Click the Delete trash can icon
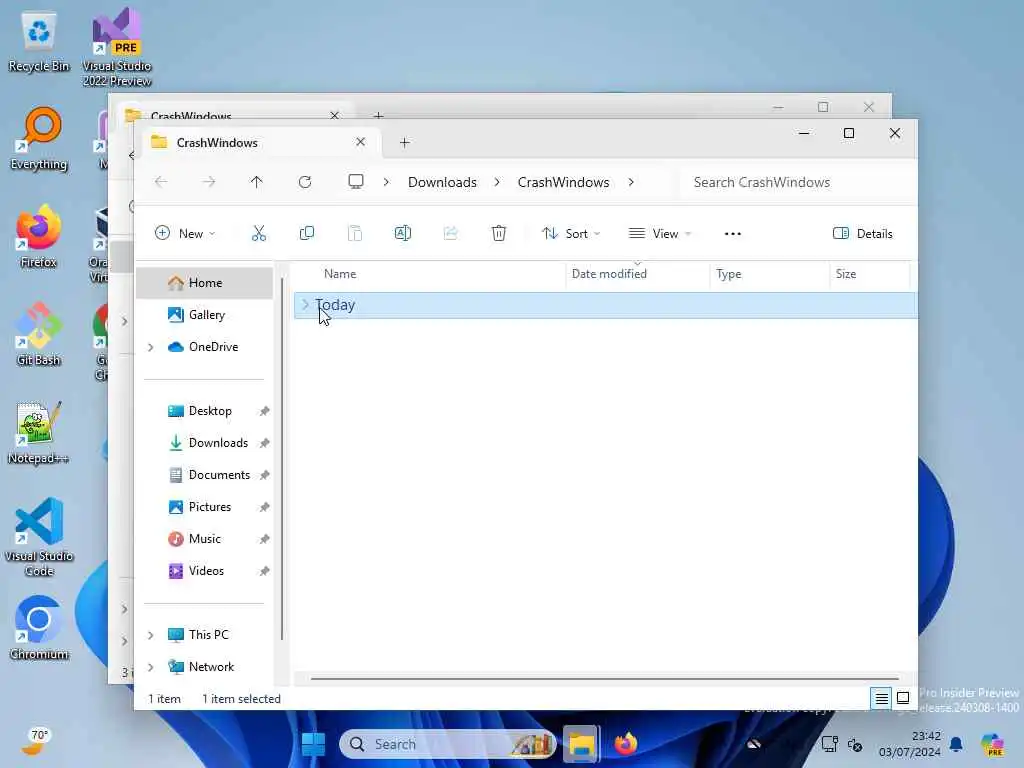Image resolution: width=1024 pixels, height=768 pixels. point(499,233)
